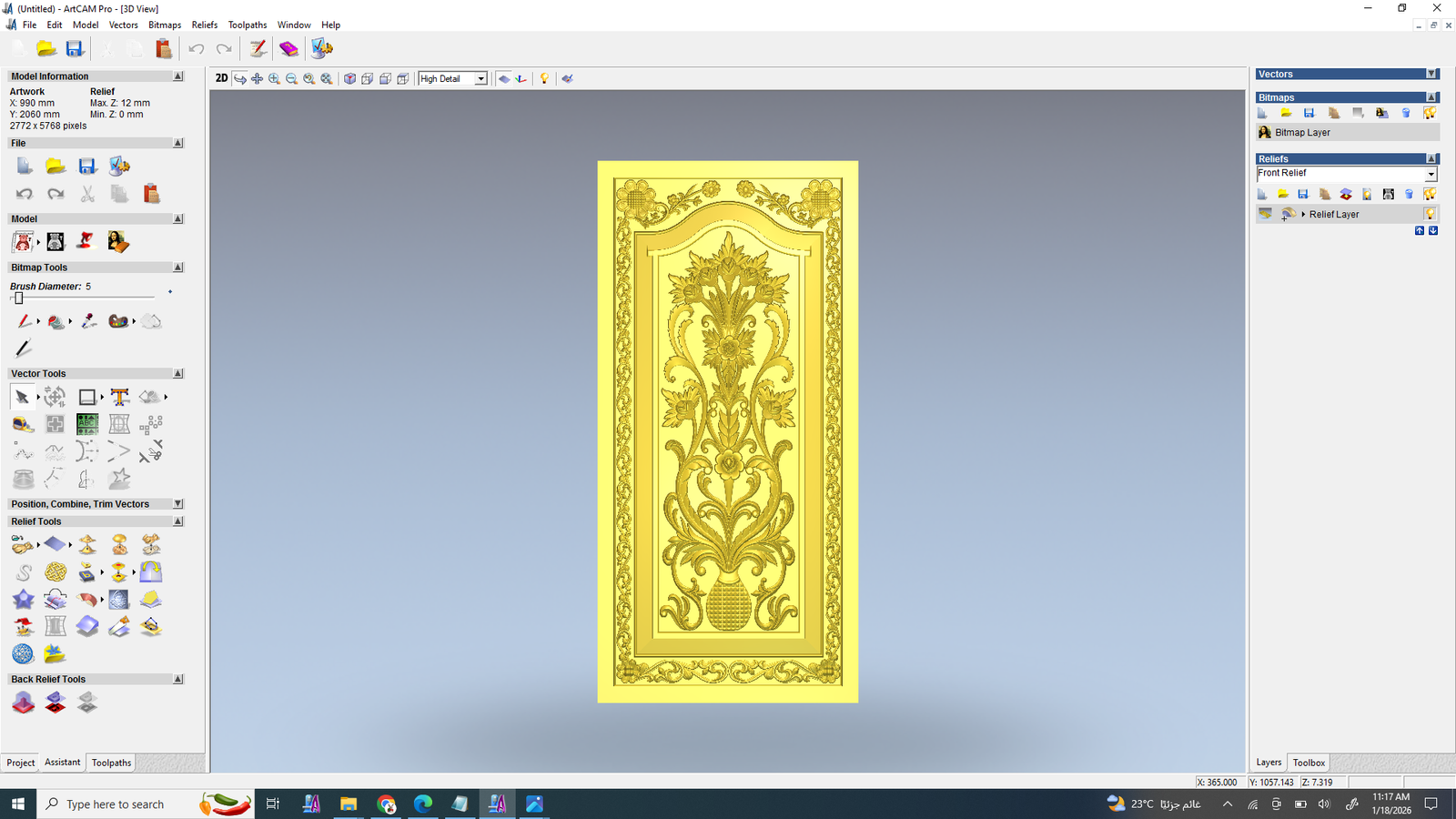1456x819 pixels.
Task: Click the weave pattern relief tool
Action: [x=56, y=572]
